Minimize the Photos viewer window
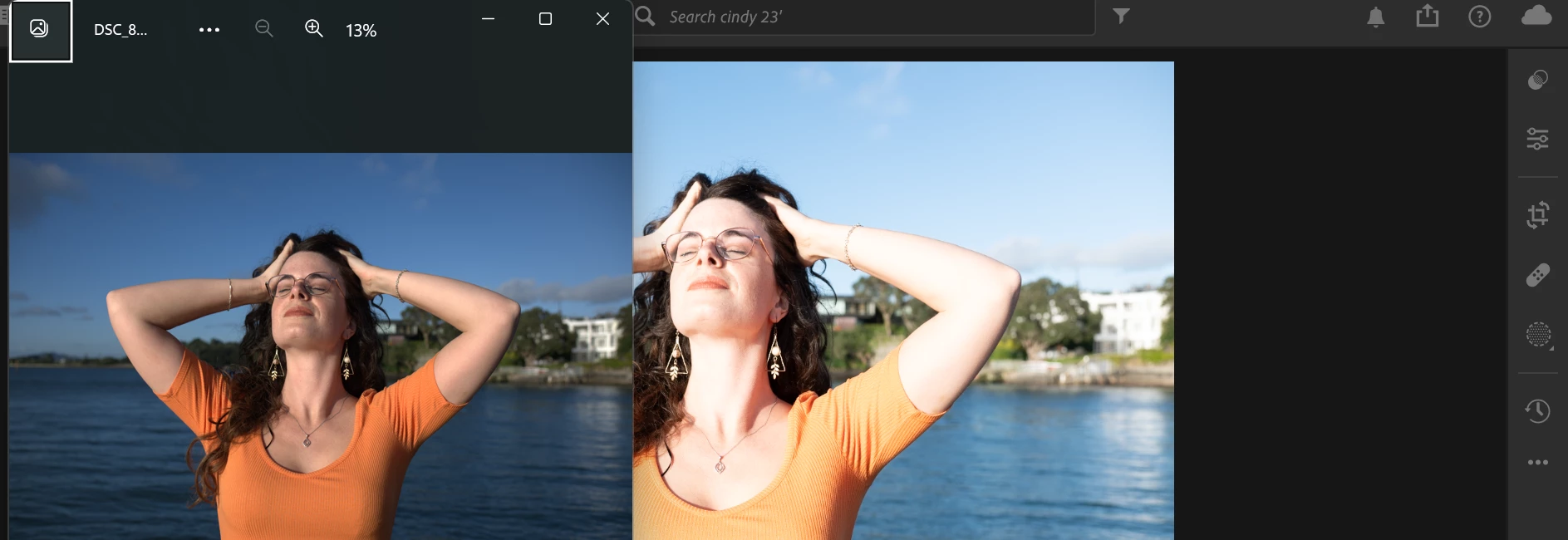This screenshot has width=1568, height=540. [x=489, y=18]
